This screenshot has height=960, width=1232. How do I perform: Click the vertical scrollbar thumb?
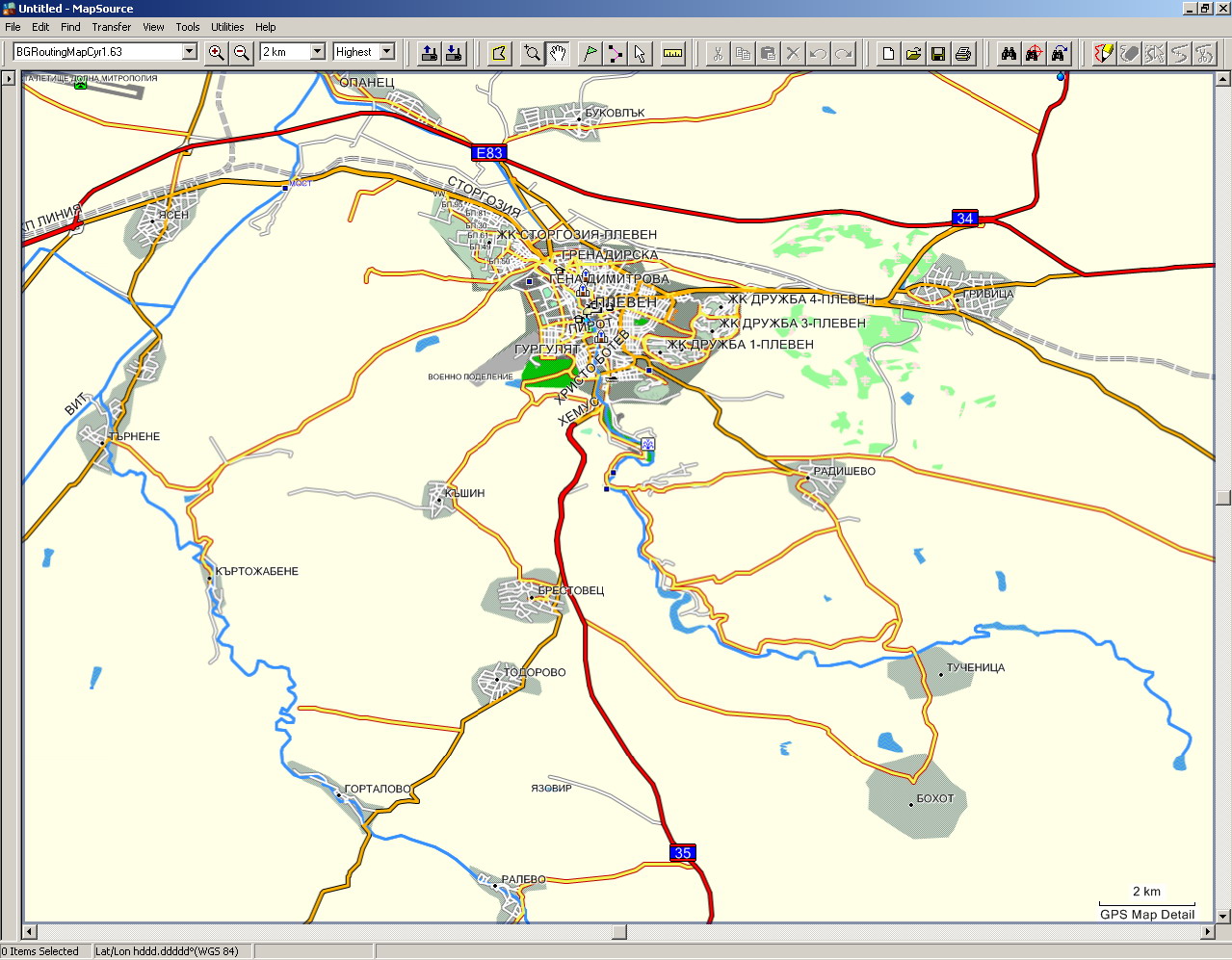click(x=1223, y=497)
